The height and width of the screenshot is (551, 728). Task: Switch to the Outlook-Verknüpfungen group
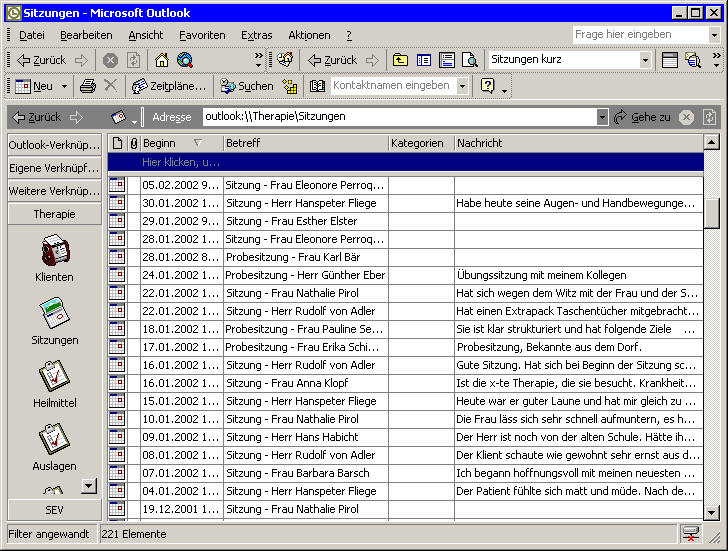coord(54,145)
